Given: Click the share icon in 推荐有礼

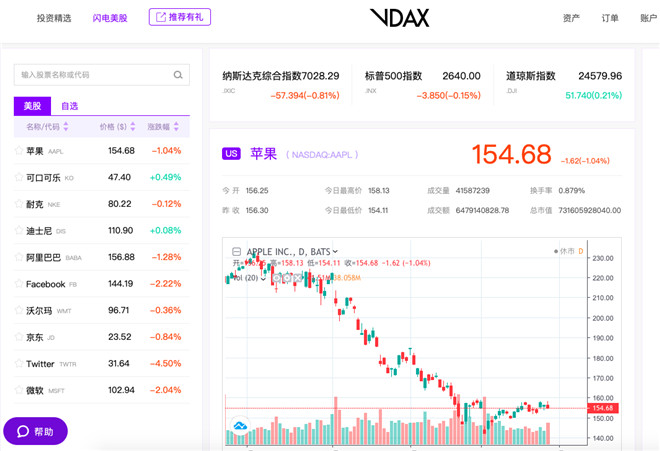Looking at the screenshot, I should tap(160, 17).
